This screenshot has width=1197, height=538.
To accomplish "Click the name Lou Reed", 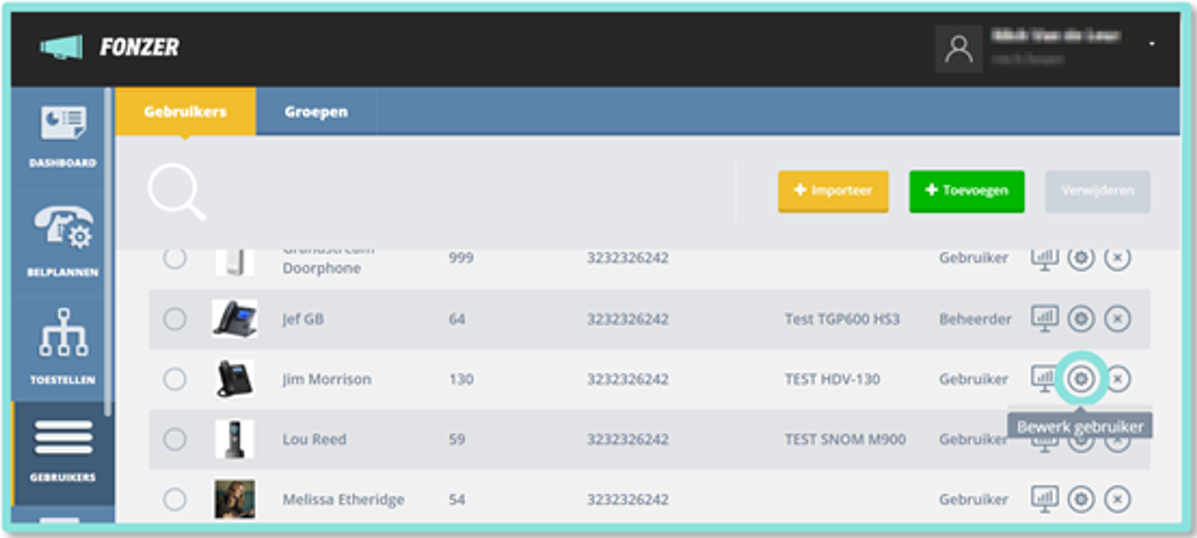I will point(314,440).
